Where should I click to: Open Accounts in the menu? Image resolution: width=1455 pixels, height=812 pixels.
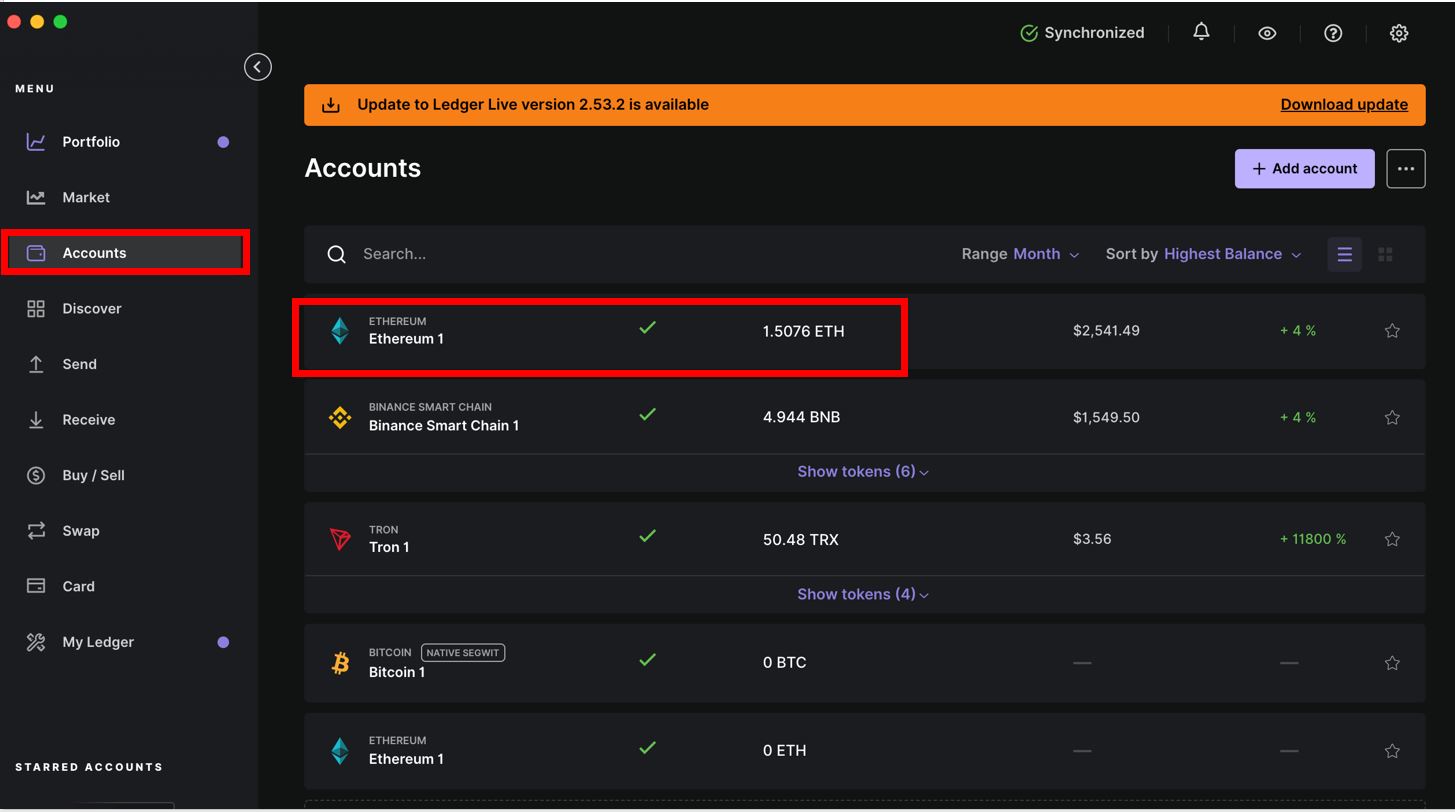pyautogui.click(x=126, y=253)
